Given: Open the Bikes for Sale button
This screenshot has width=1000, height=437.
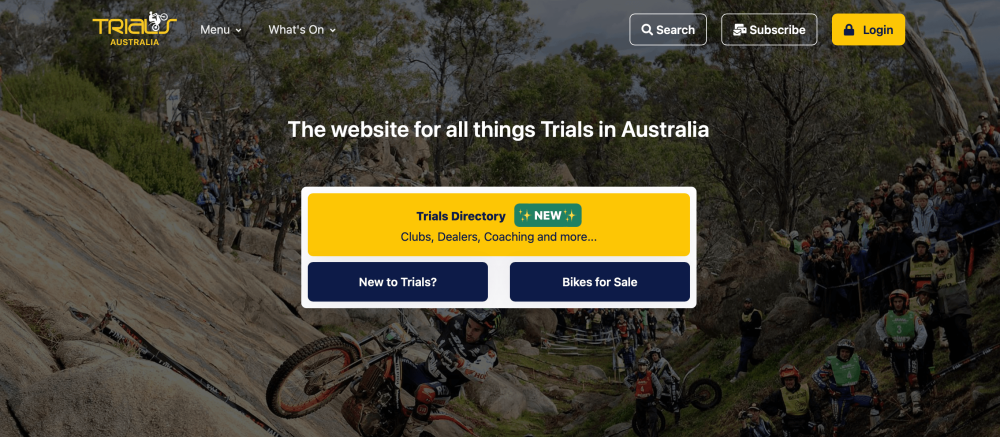Looking at the screenshot, I should tap(599, 281).
